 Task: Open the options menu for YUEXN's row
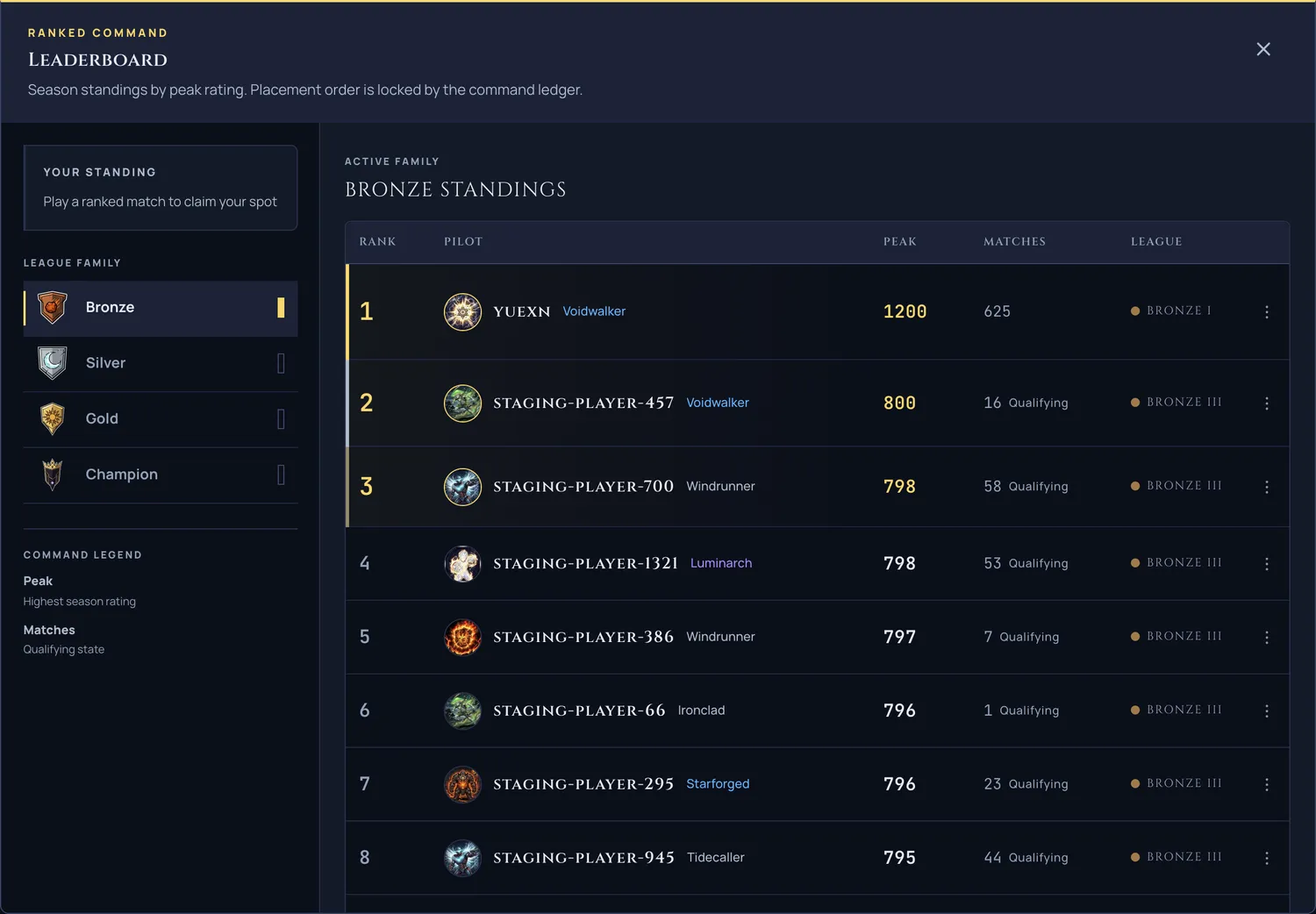1267,311
